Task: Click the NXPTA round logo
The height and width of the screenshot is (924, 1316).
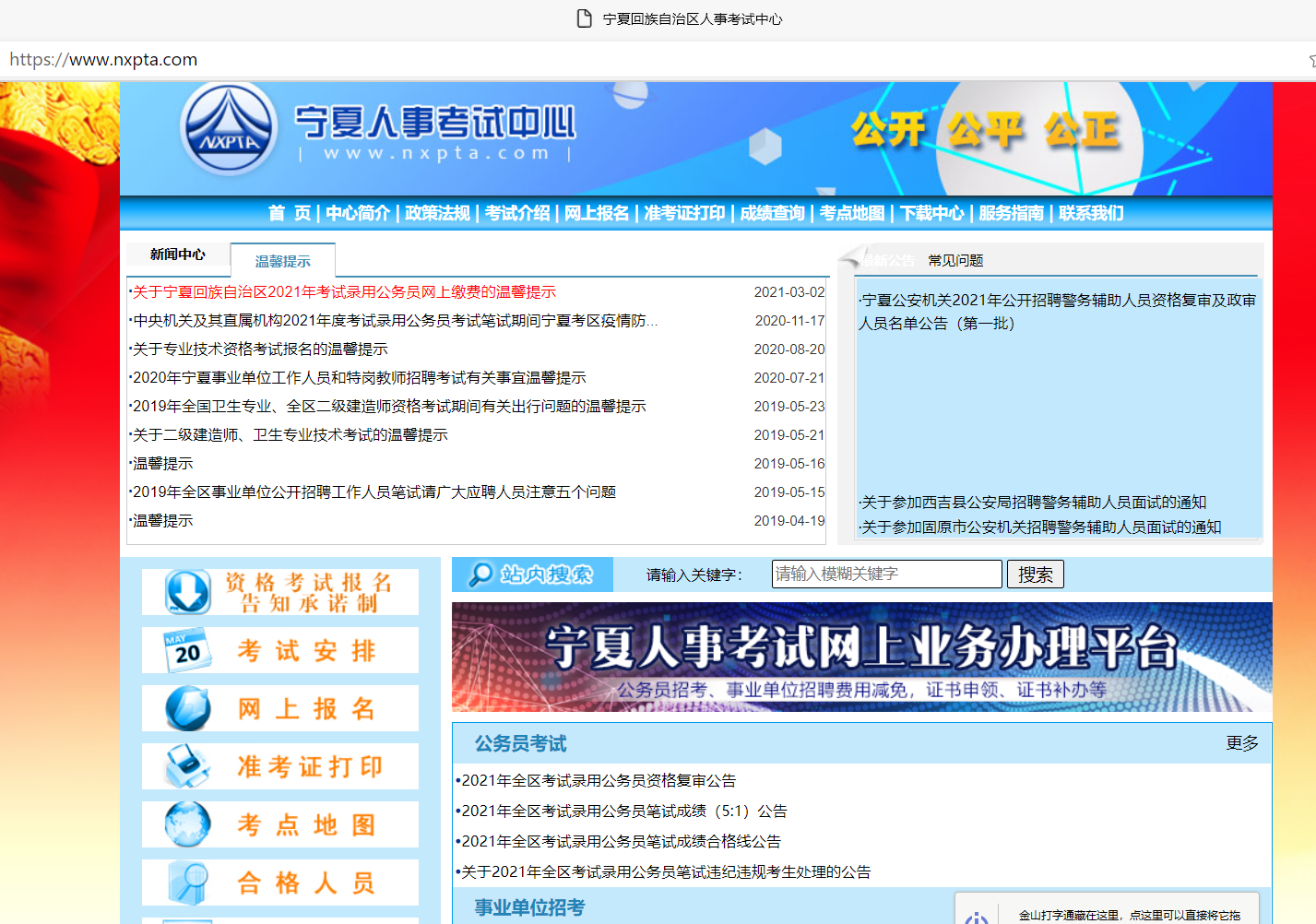Action: tap(229, 130)
